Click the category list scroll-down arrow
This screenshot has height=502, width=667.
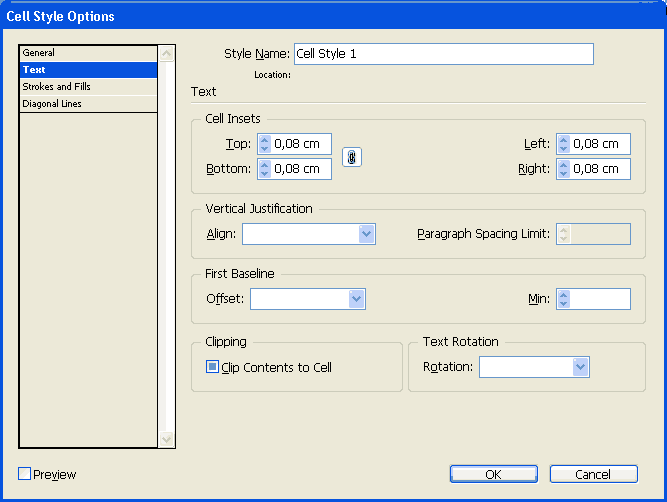[166, 439]
